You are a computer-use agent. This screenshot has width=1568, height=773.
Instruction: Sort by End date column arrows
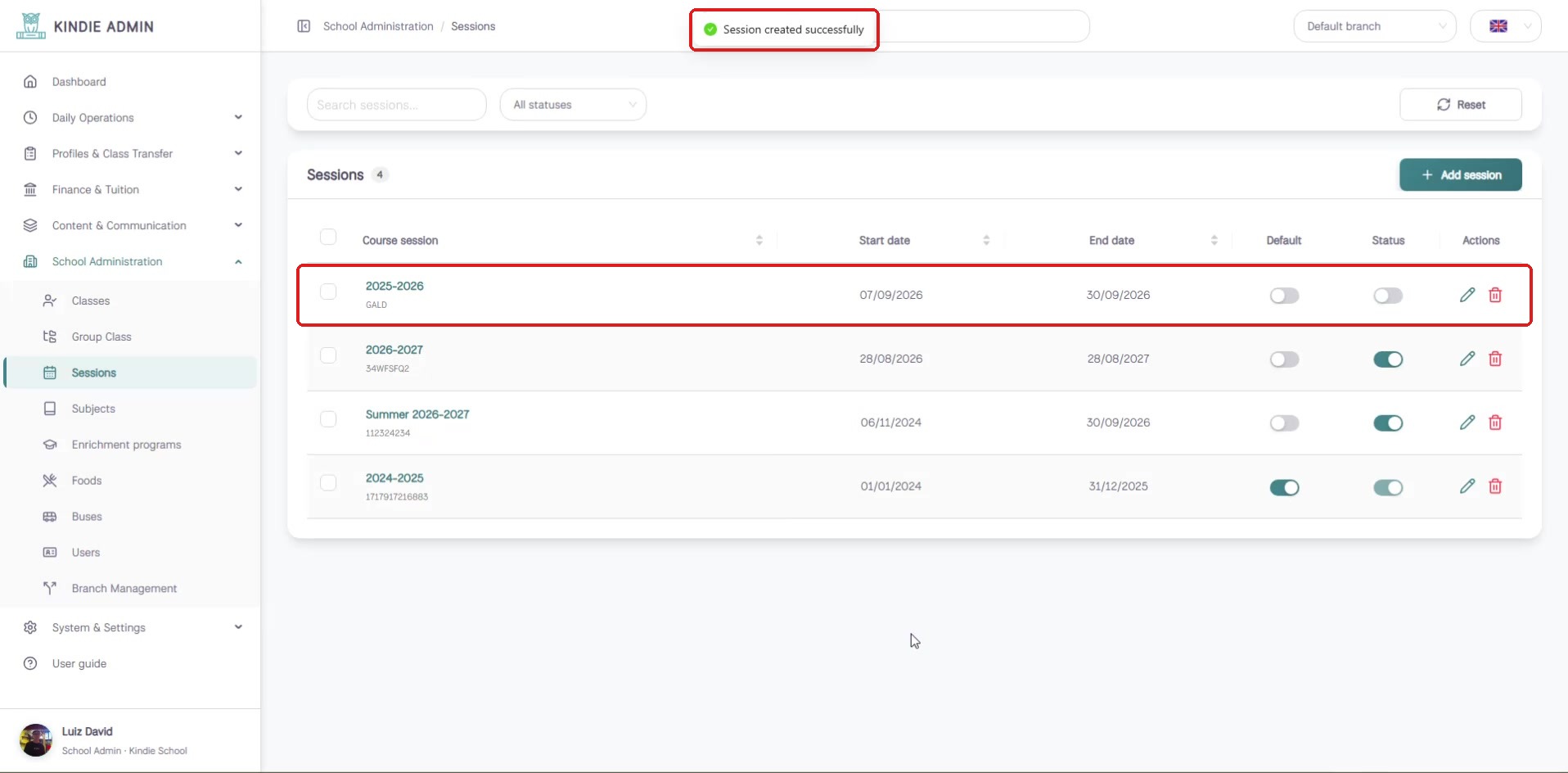(x=1214, y=240)
